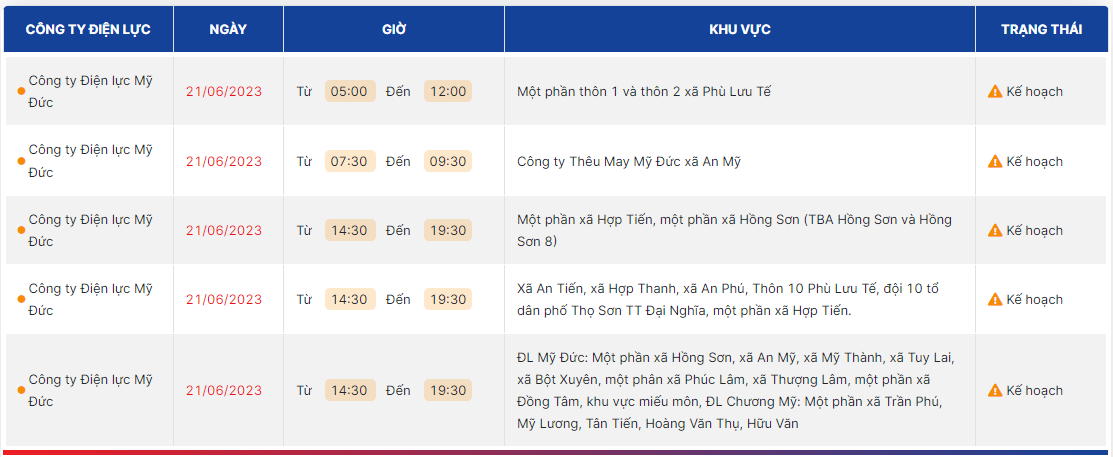1113x457 pixels.
Task: Click the 12:00 end time badge
Action: click(448, 92)
